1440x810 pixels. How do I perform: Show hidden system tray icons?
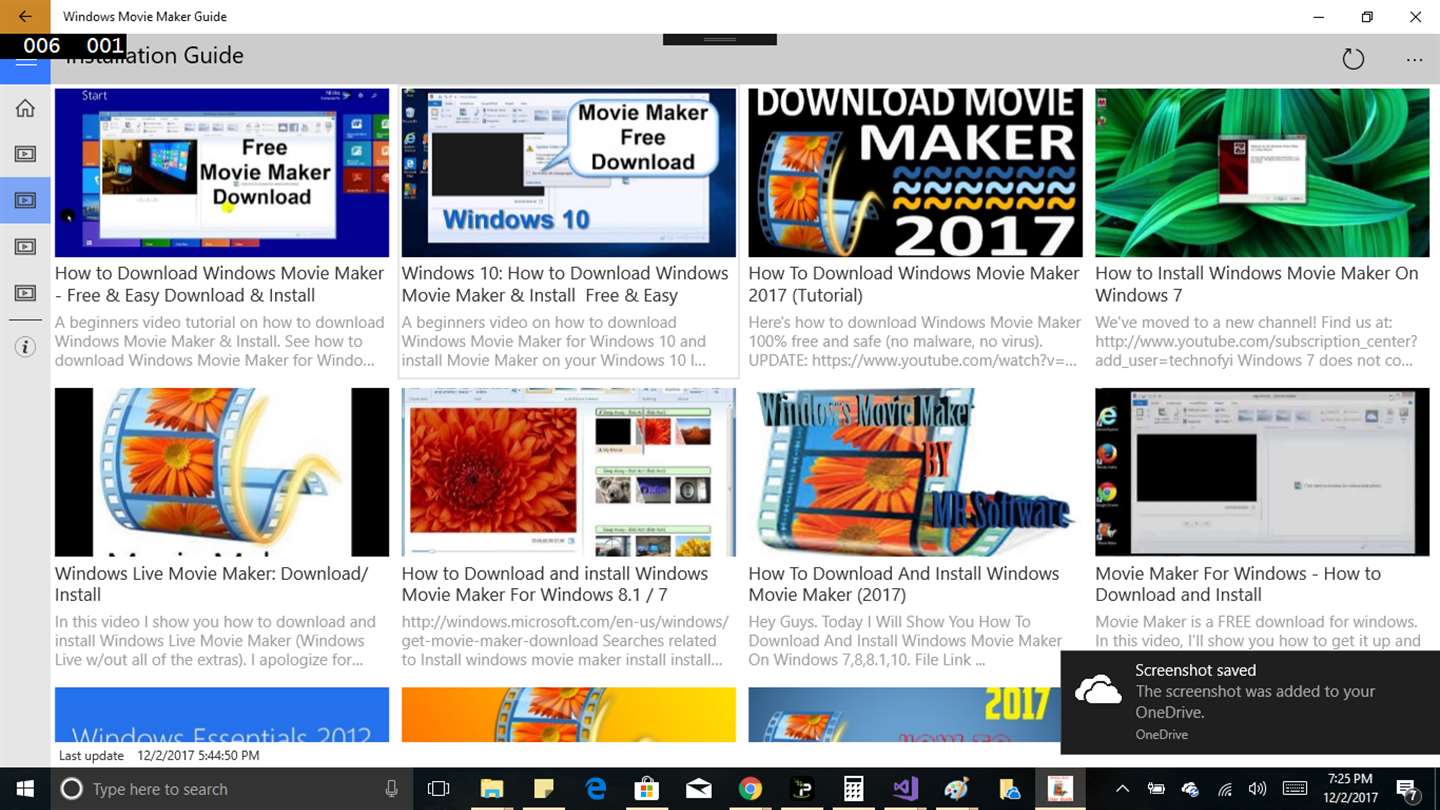1122,789
